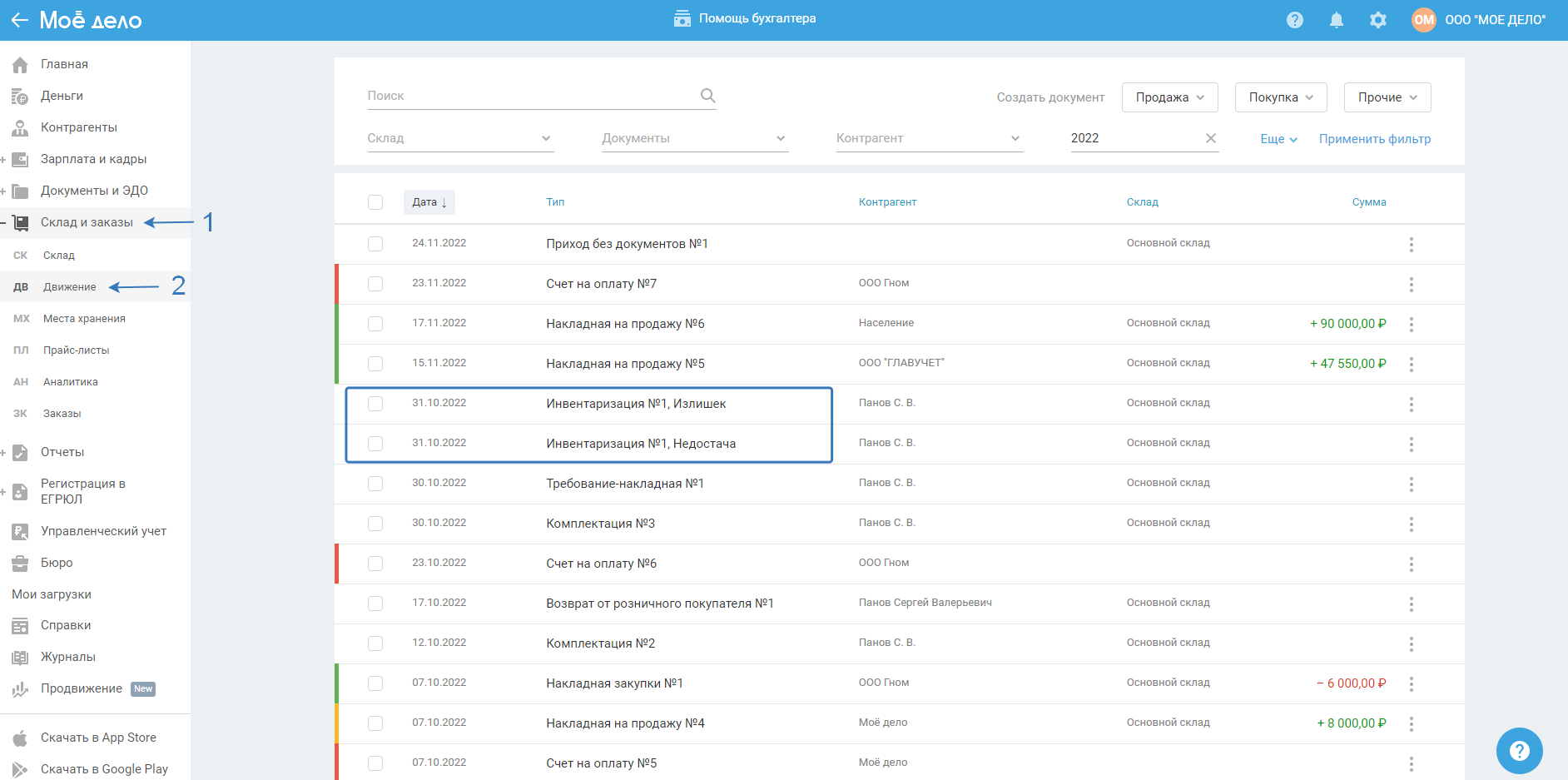
Task: Click the search magnifier icon
Action: pyautogui.click(x=707, y=96)
